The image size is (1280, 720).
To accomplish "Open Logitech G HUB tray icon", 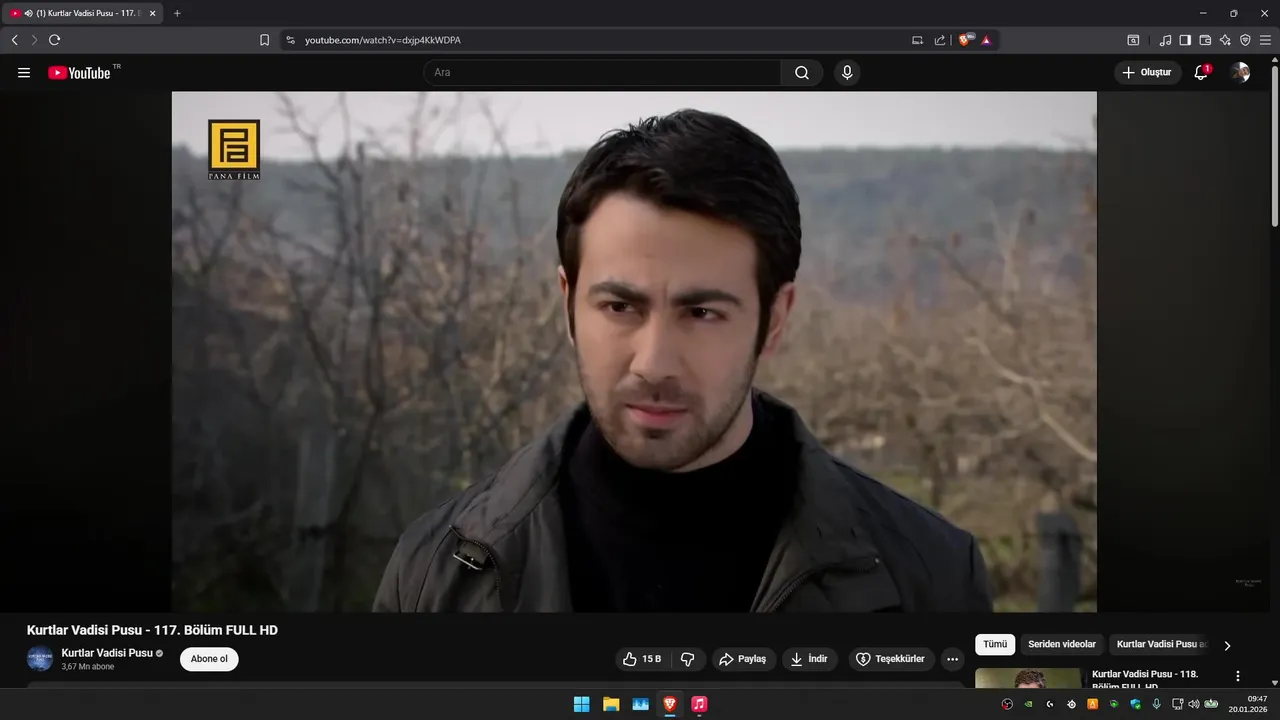I will coord(1049,704).
